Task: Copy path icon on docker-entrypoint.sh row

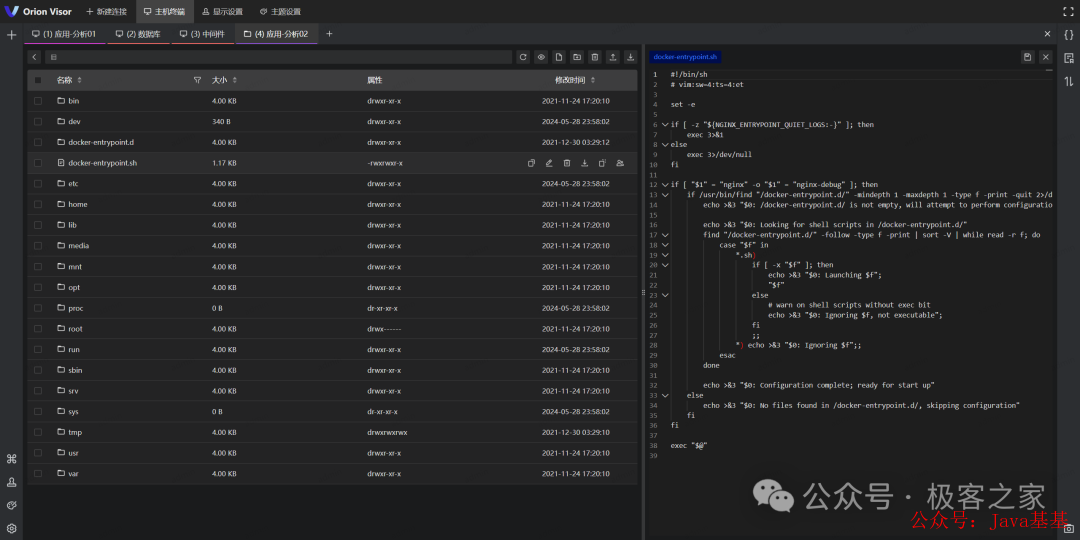Action: [x=531, y=163]
